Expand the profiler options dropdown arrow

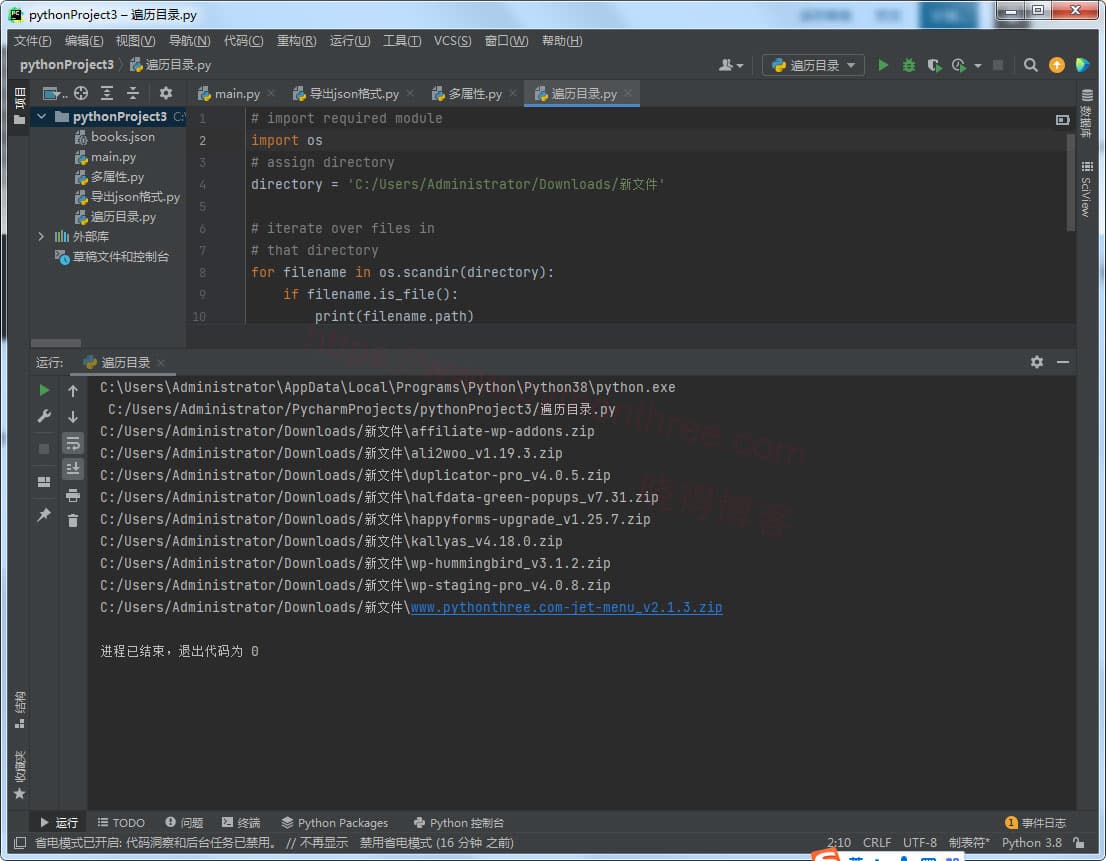pyautogui.click(x=978, y=66)
